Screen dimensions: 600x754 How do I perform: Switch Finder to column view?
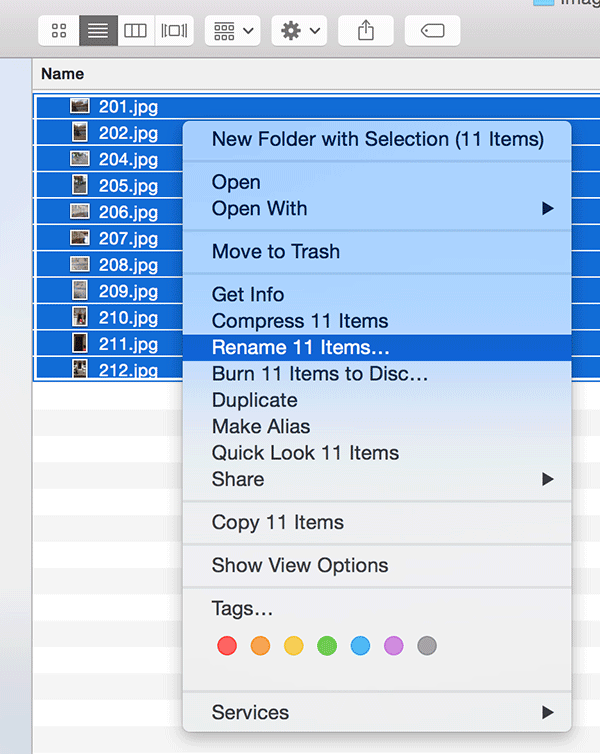[x=135, y=31]
